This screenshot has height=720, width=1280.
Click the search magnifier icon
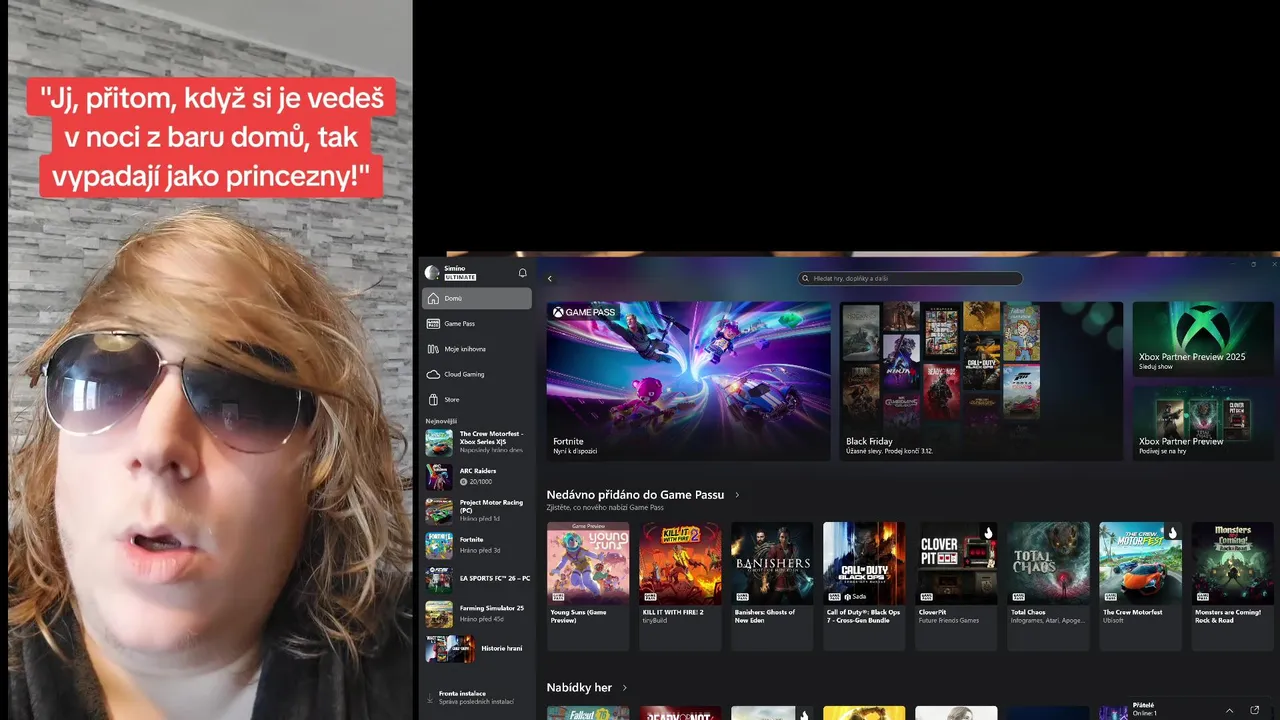pos(806,279)
